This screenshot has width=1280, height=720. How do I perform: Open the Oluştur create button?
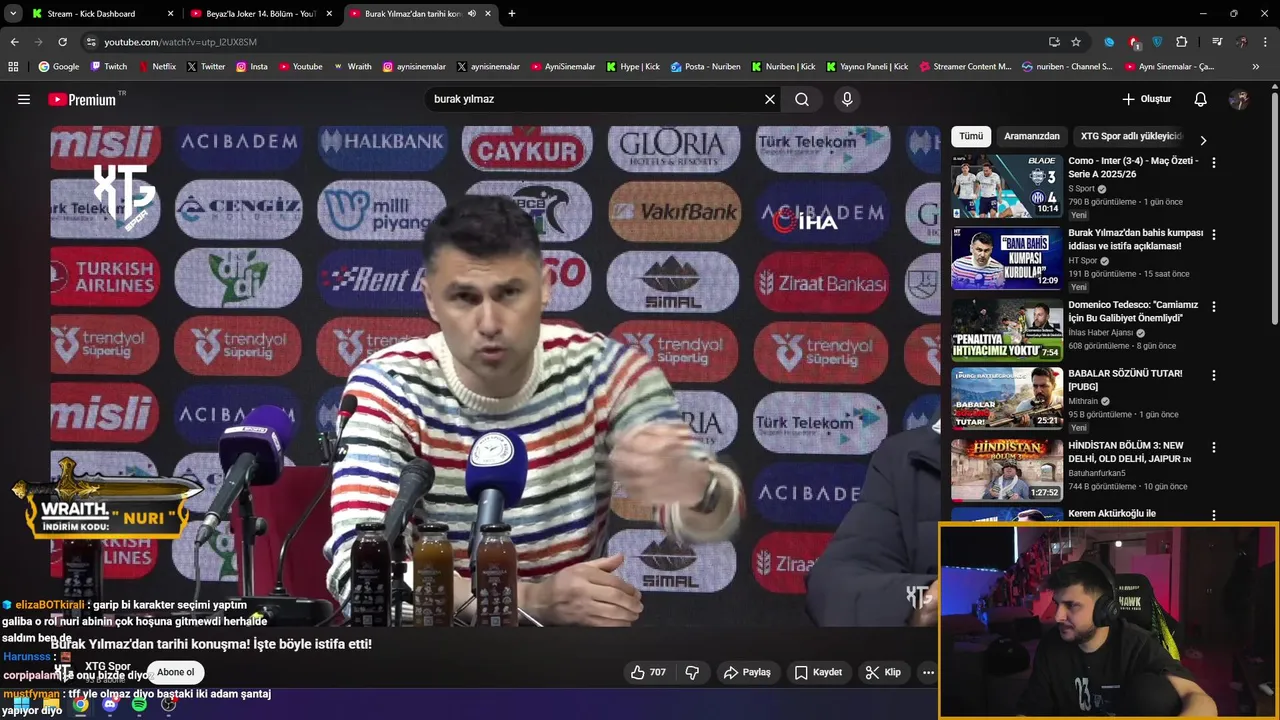(x=1146, y=99)
